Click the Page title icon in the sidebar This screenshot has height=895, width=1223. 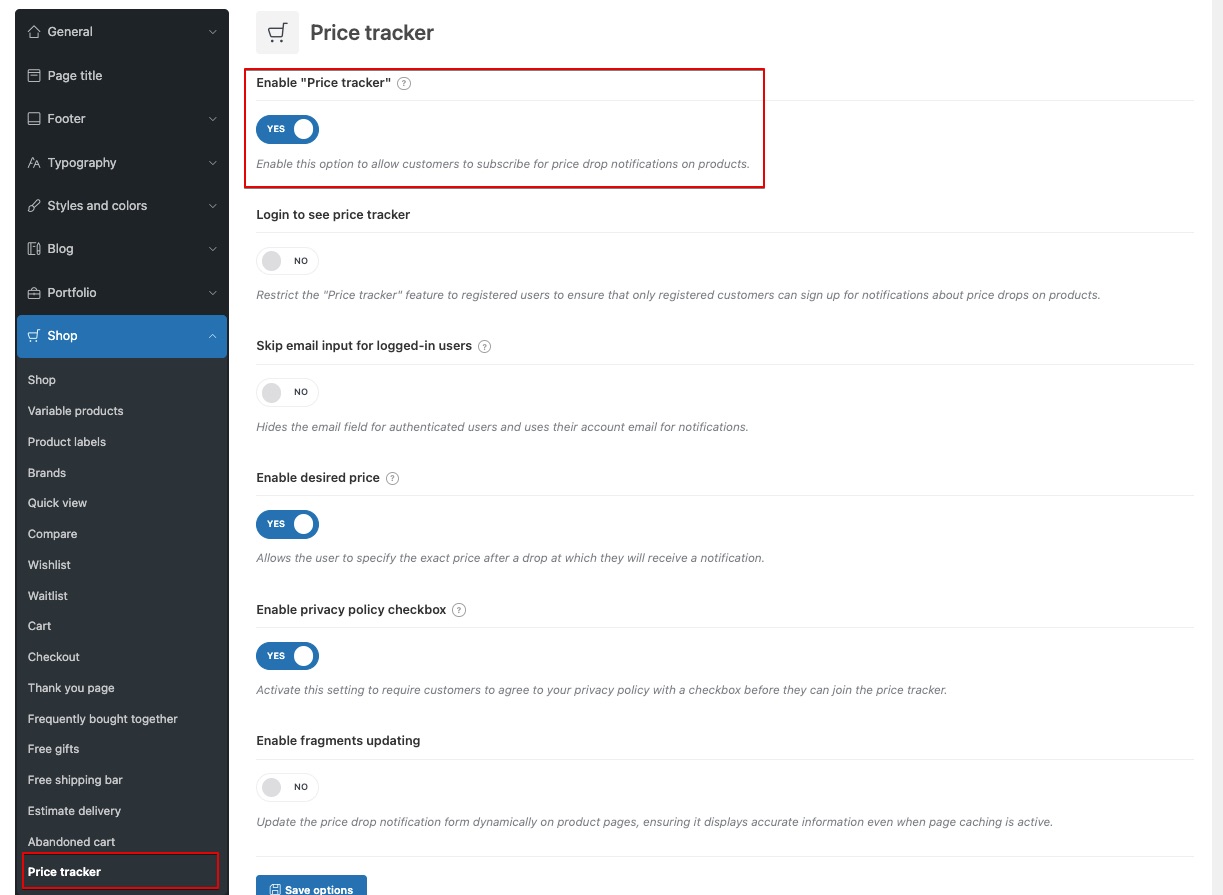(34, 76)
